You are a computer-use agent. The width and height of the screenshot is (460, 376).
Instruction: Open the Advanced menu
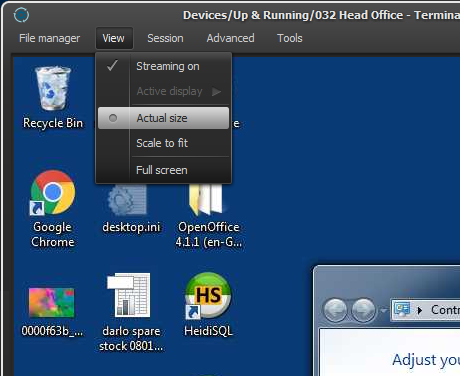pyautogui.click(x=230, y=38)
